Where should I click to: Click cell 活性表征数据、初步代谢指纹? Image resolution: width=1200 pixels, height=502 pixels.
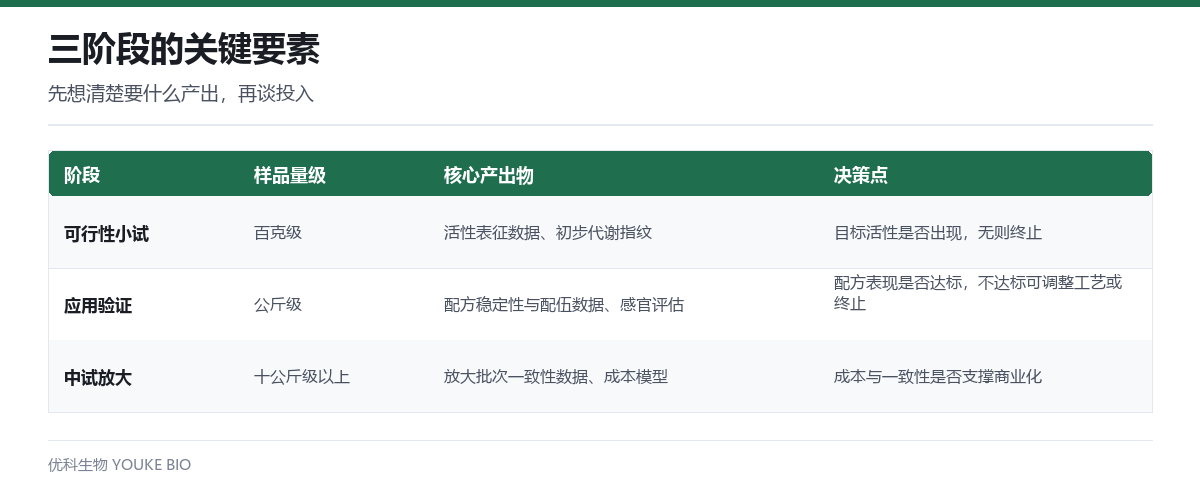click(x=548, y=233)
